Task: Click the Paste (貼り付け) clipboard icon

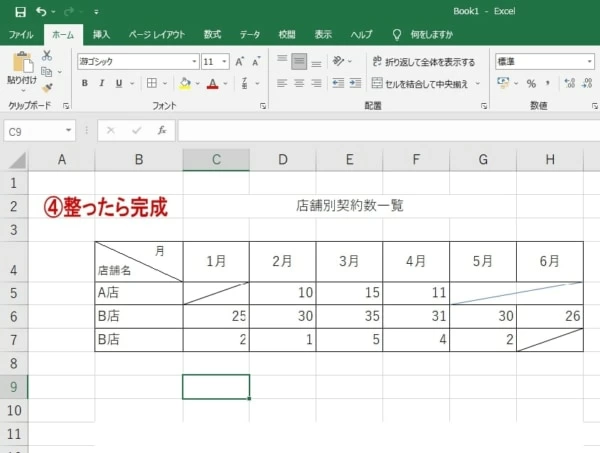Action: 22,62
